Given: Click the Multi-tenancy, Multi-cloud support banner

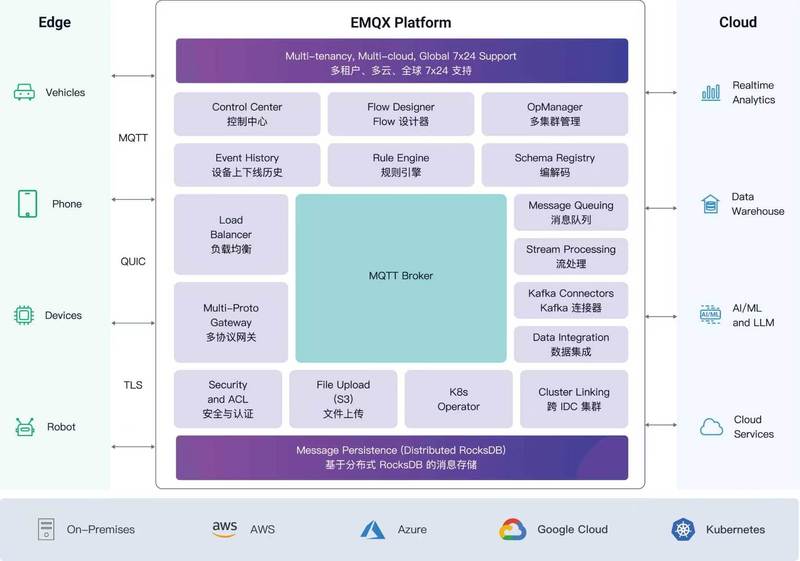Looking at the screenshot, I should [402, 61].
